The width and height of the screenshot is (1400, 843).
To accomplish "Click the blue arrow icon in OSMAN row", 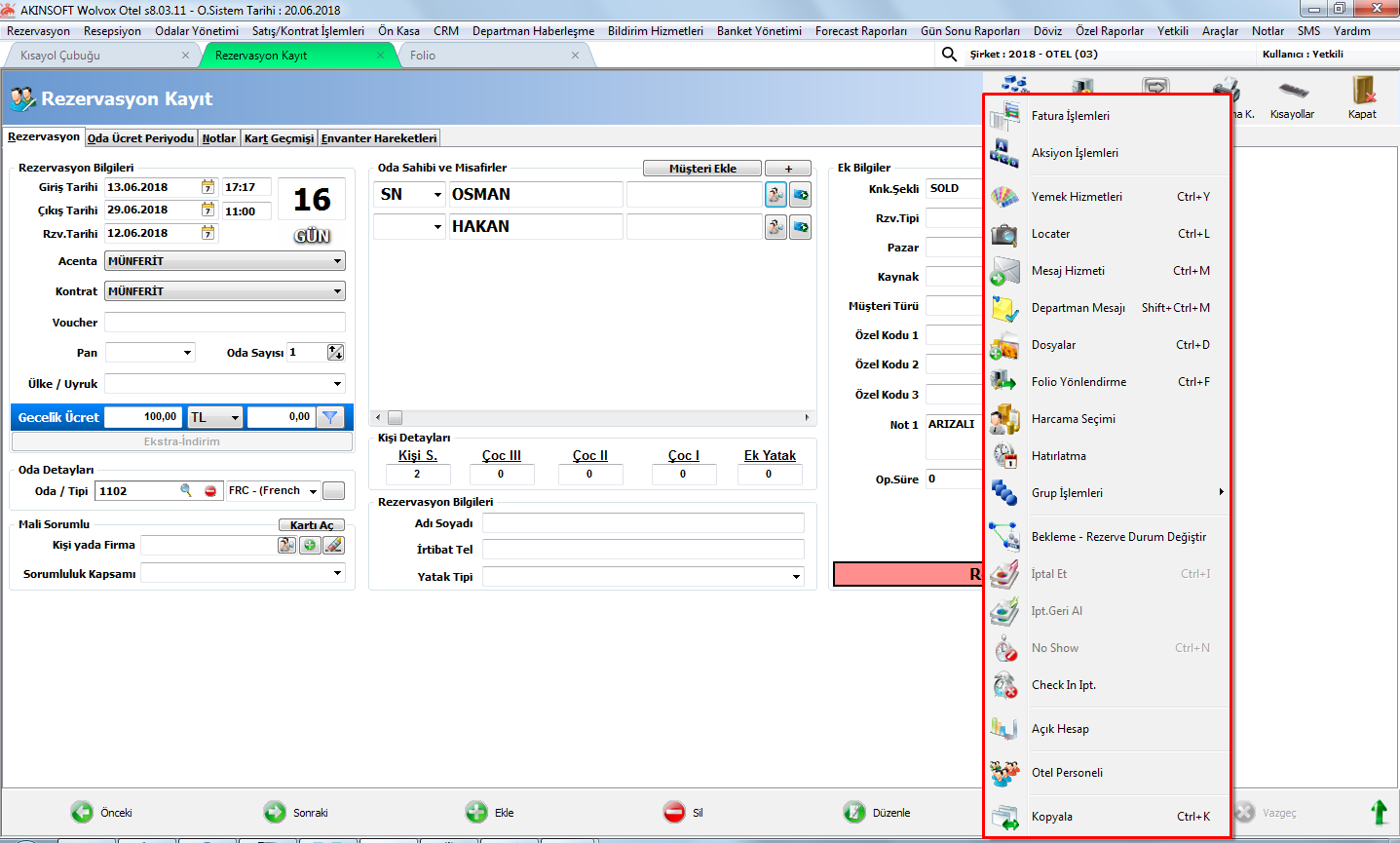I will (x=800, y=195).
